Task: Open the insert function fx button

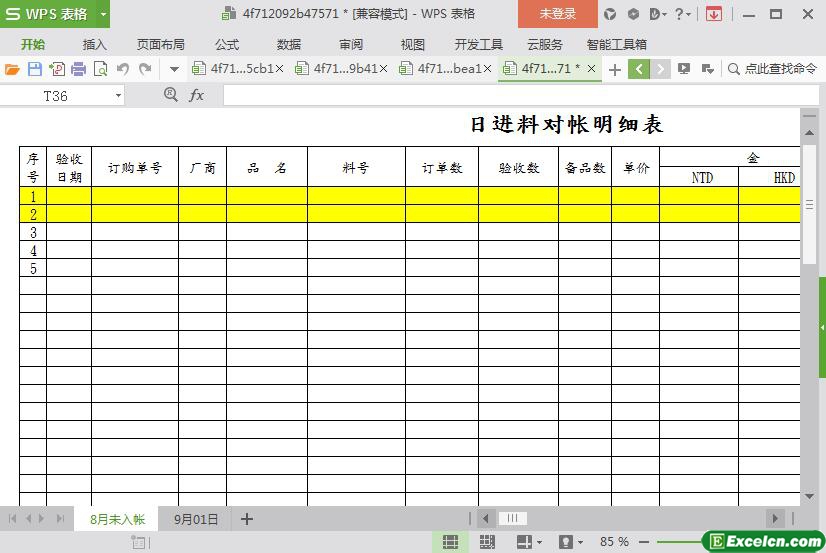Action: tap(196, 95)
